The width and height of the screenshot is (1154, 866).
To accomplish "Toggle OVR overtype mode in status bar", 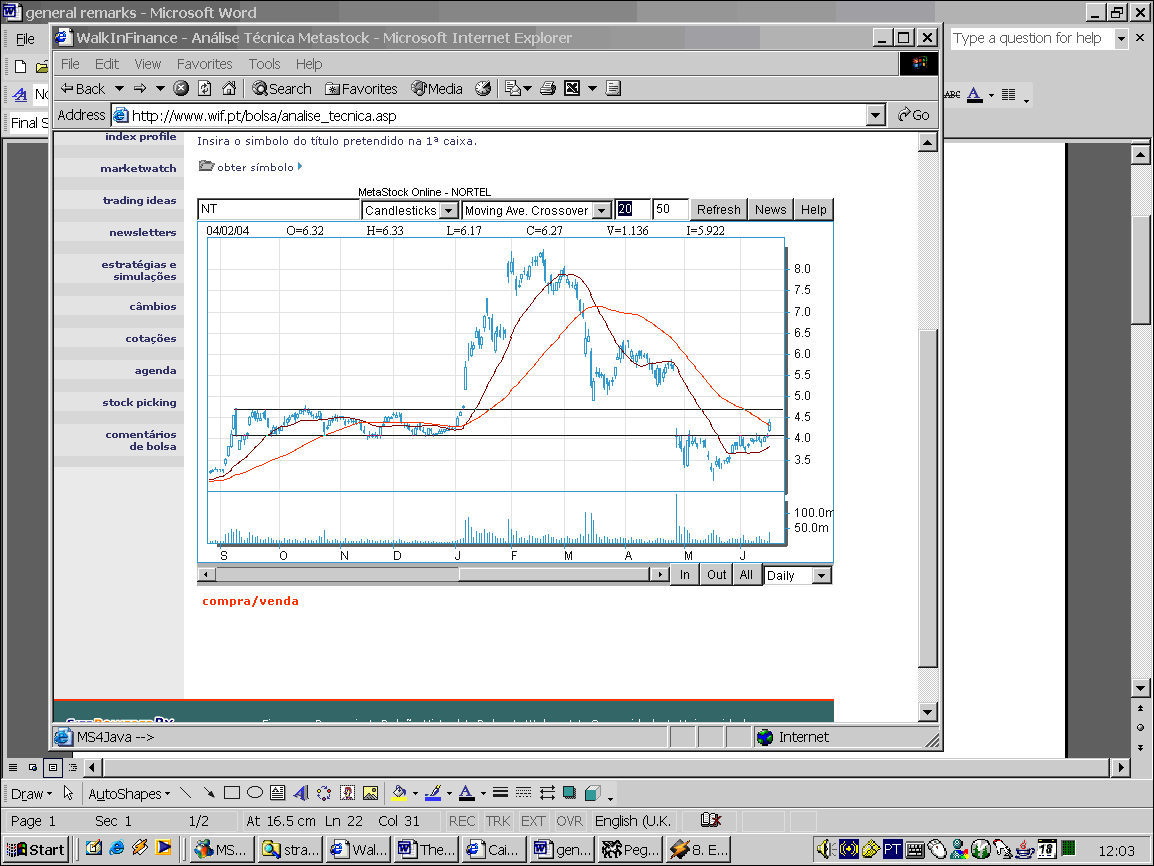I will [x=569, y=821].
